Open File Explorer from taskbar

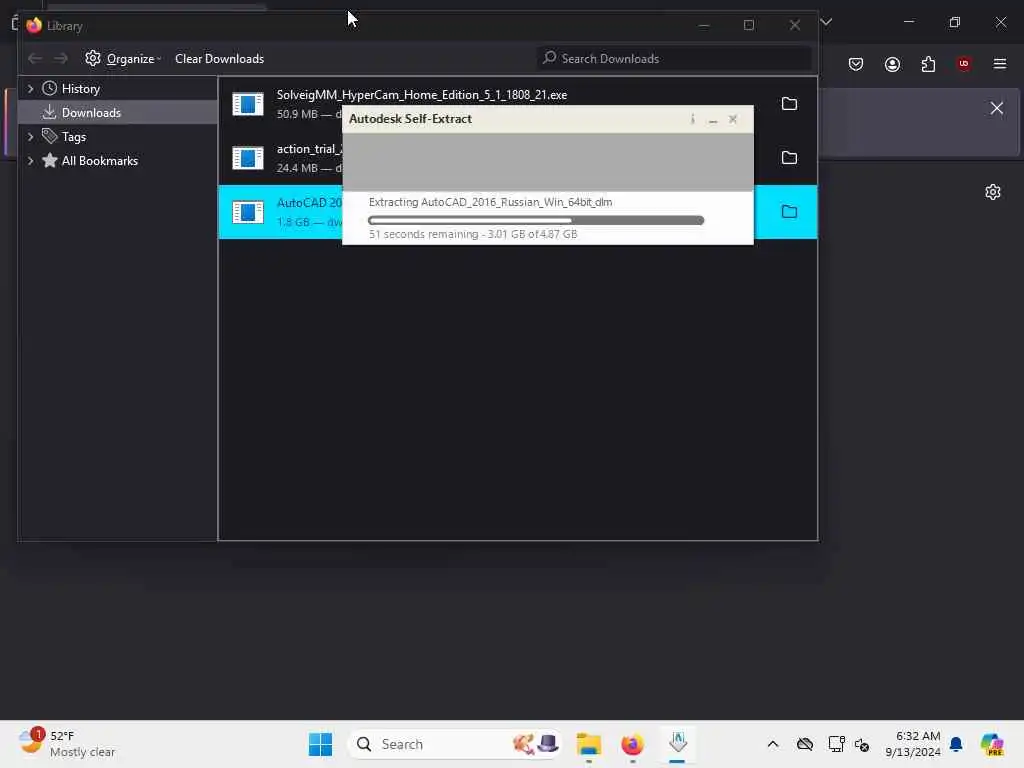point(588,744)
